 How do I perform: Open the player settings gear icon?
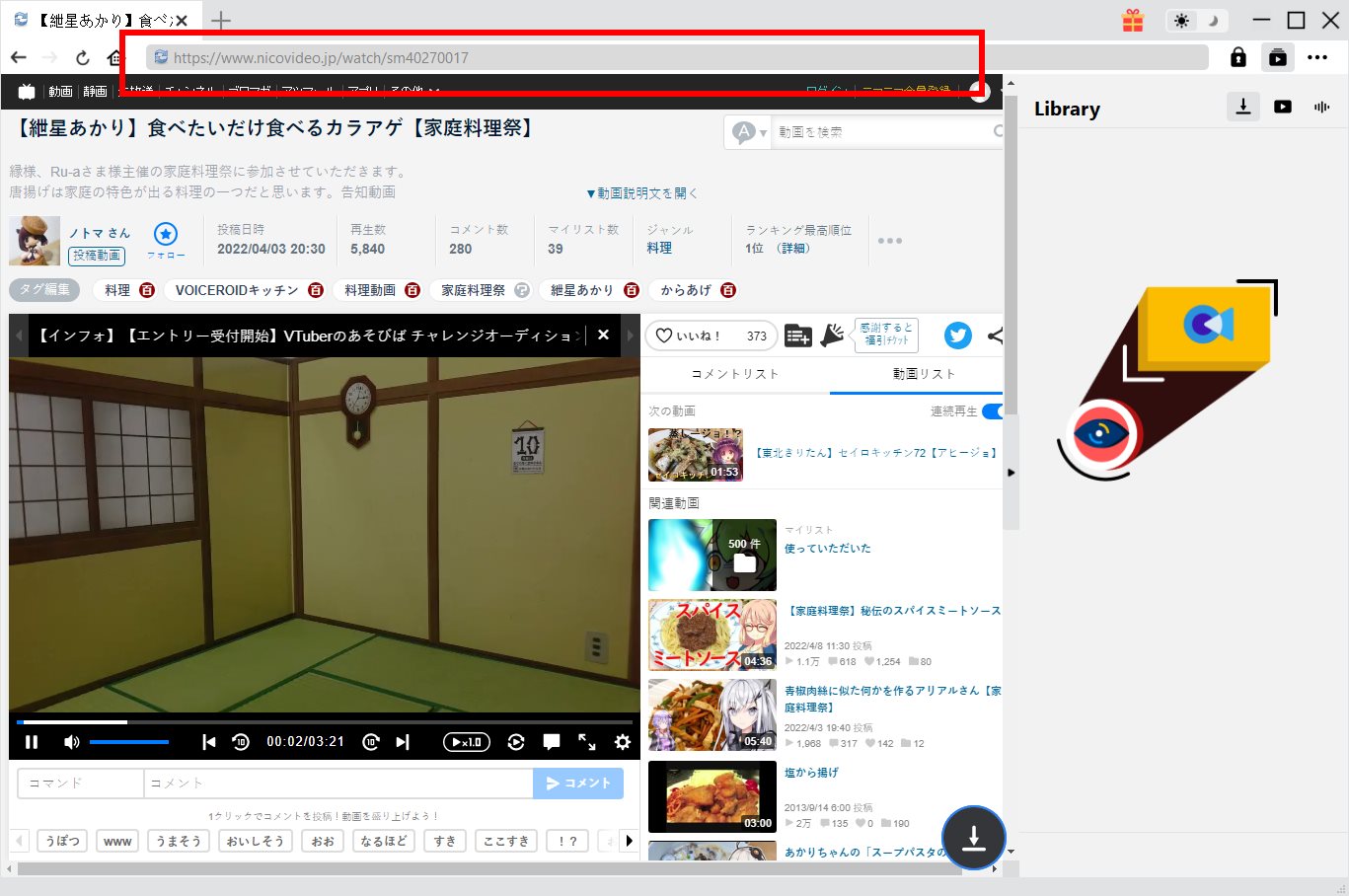click(x=622, y=741)
